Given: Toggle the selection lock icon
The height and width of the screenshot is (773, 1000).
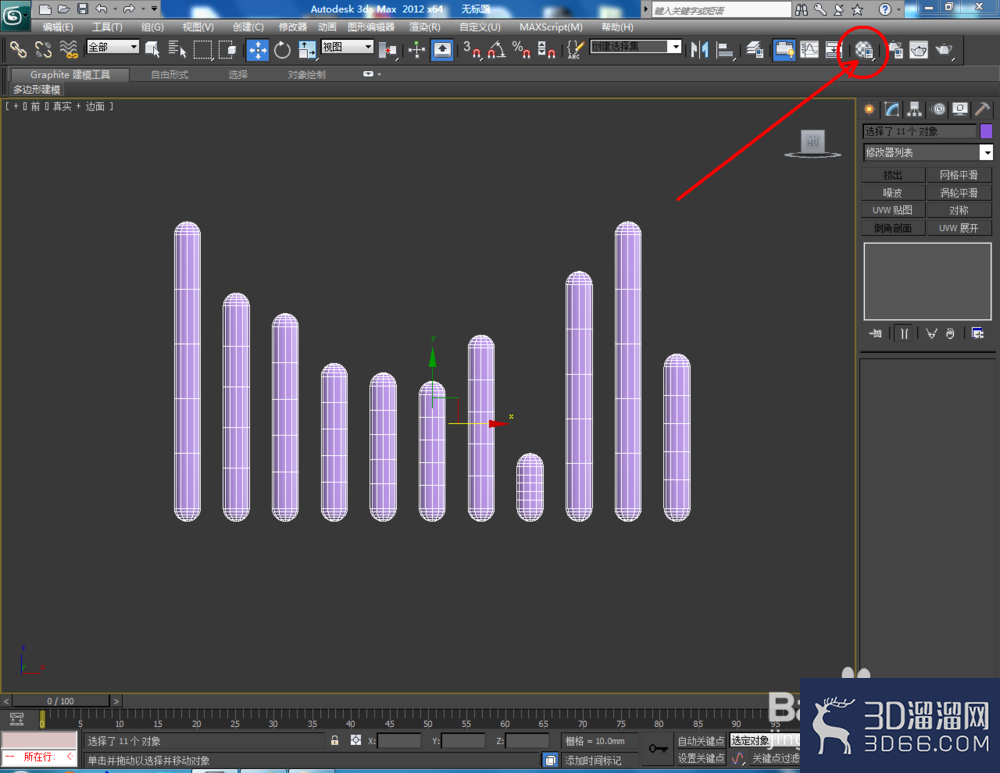Looking at the screenshot, I should (334, 740).
